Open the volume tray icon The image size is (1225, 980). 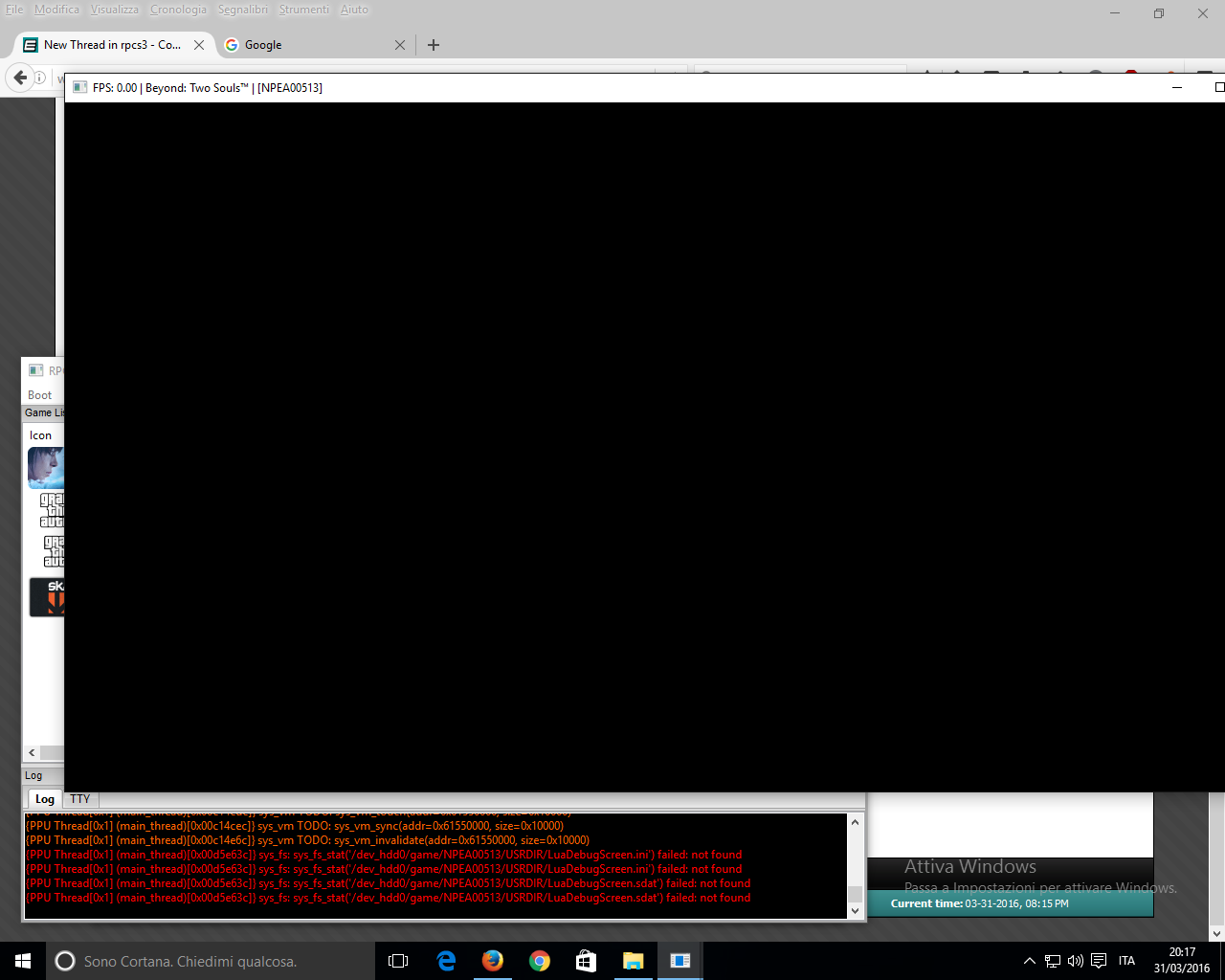pos(1075,961)
